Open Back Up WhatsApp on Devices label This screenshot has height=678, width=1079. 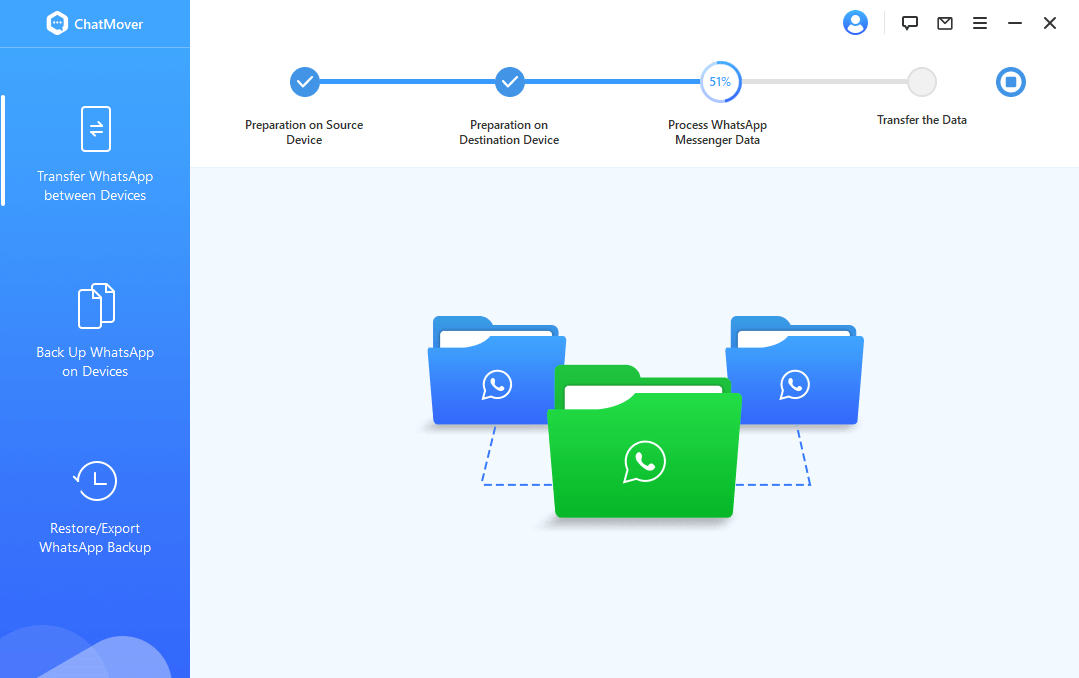pos(95,362)
